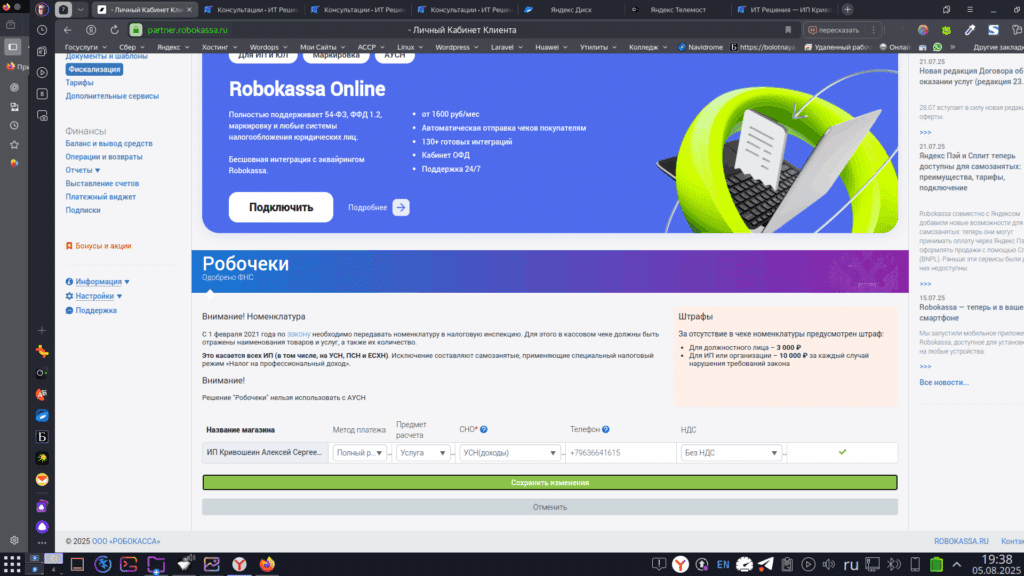Click the green padlock site security icon
Screen dimensions: 1024x576
[x=136, y=30]
